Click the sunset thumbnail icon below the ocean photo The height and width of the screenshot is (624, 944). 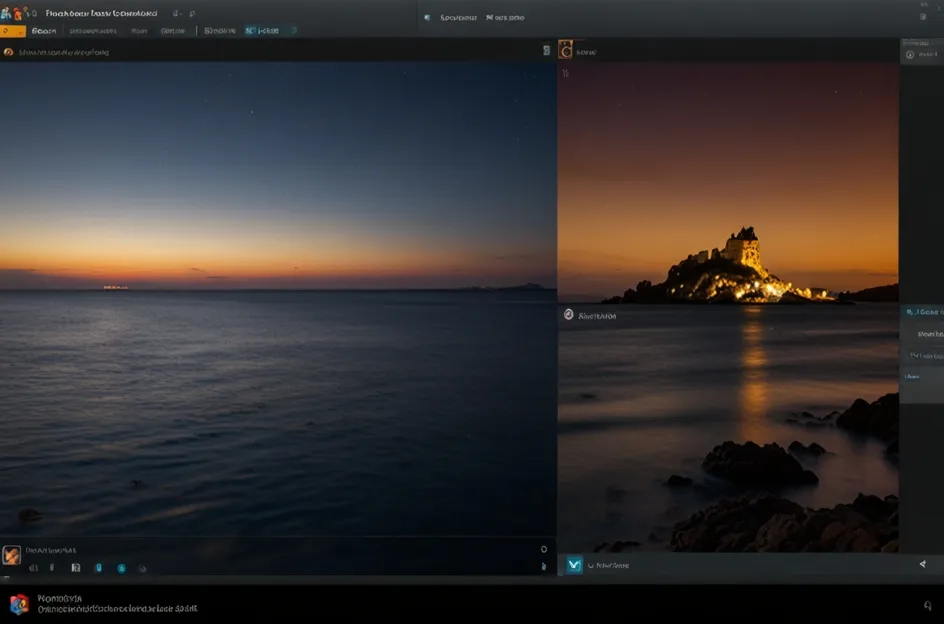(x=12, y=555)
